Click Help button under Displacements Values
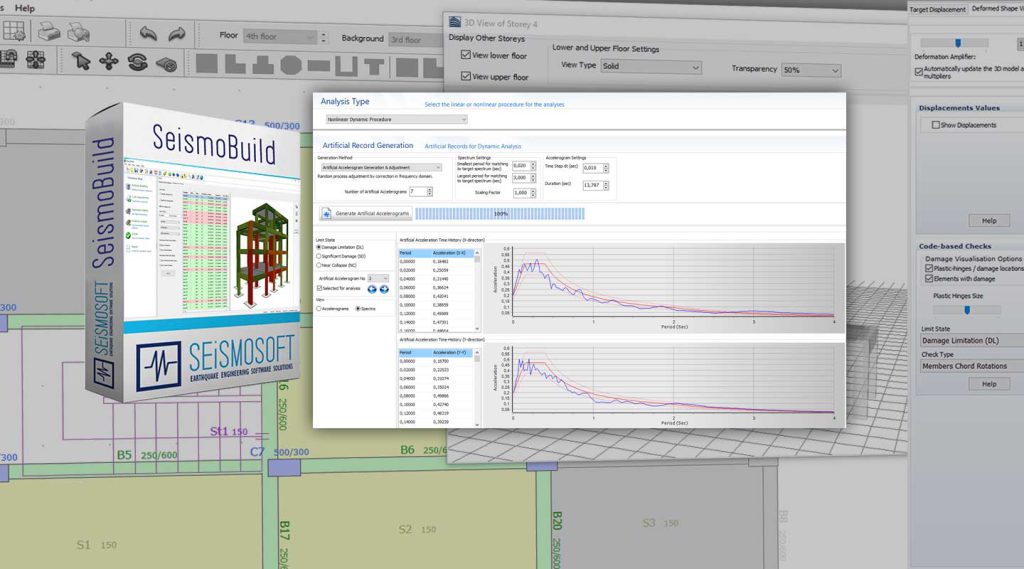The height and width of the screenshot is (569, 1024). click(x=989, y=221)
